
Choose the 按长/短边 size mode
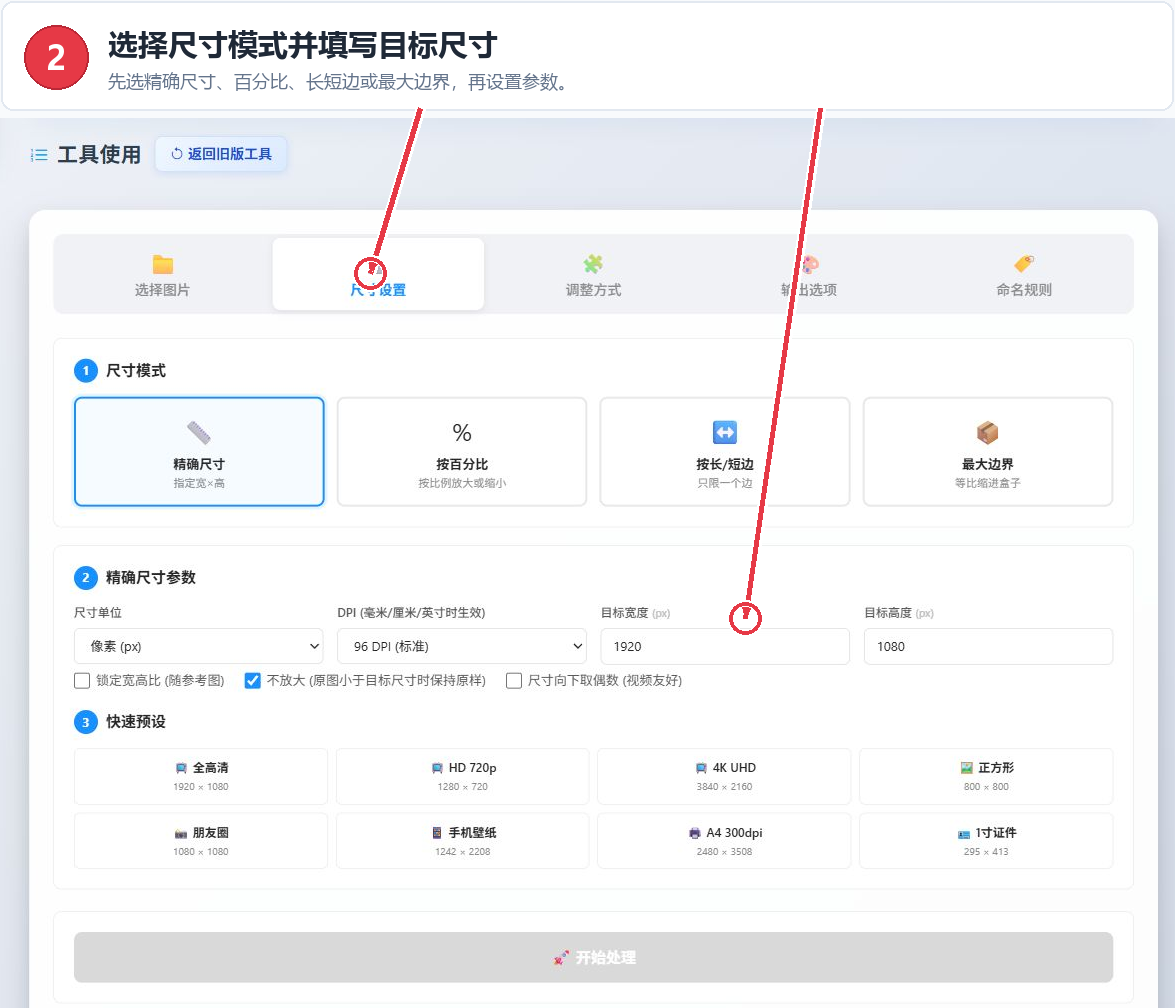[x=725, y=452]
